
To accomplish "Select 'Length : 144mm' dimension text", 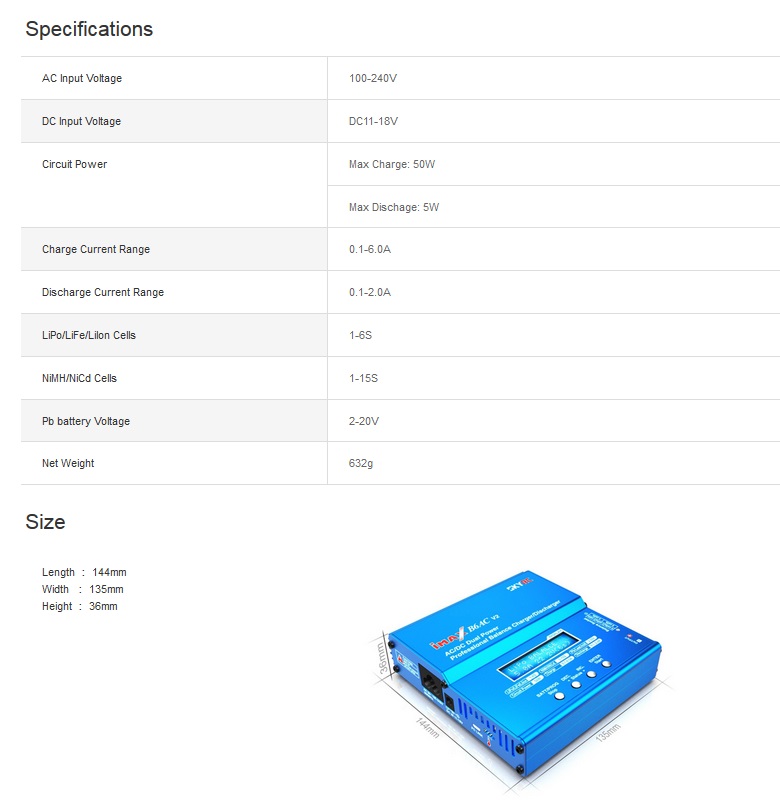I will tap(84, 572).
